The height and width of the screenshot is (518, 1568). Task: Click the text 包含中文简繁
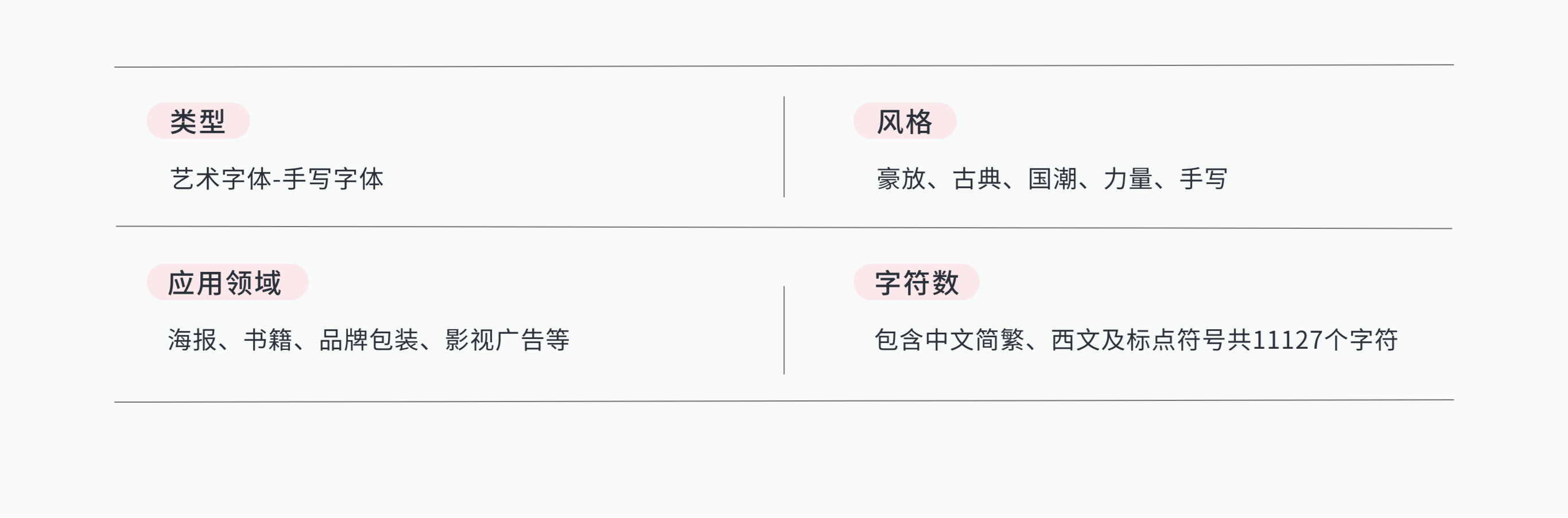(949, 340)
